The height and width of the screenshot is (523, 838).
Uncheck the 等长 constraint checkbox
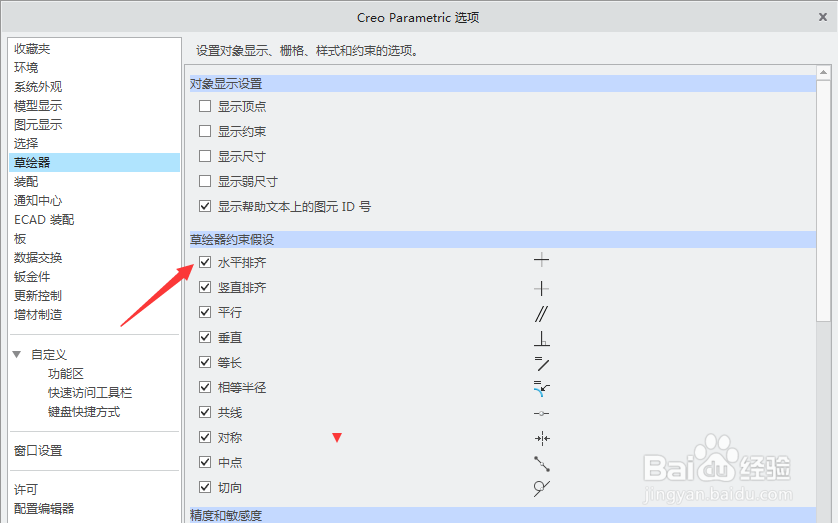(x=205, y=362)
